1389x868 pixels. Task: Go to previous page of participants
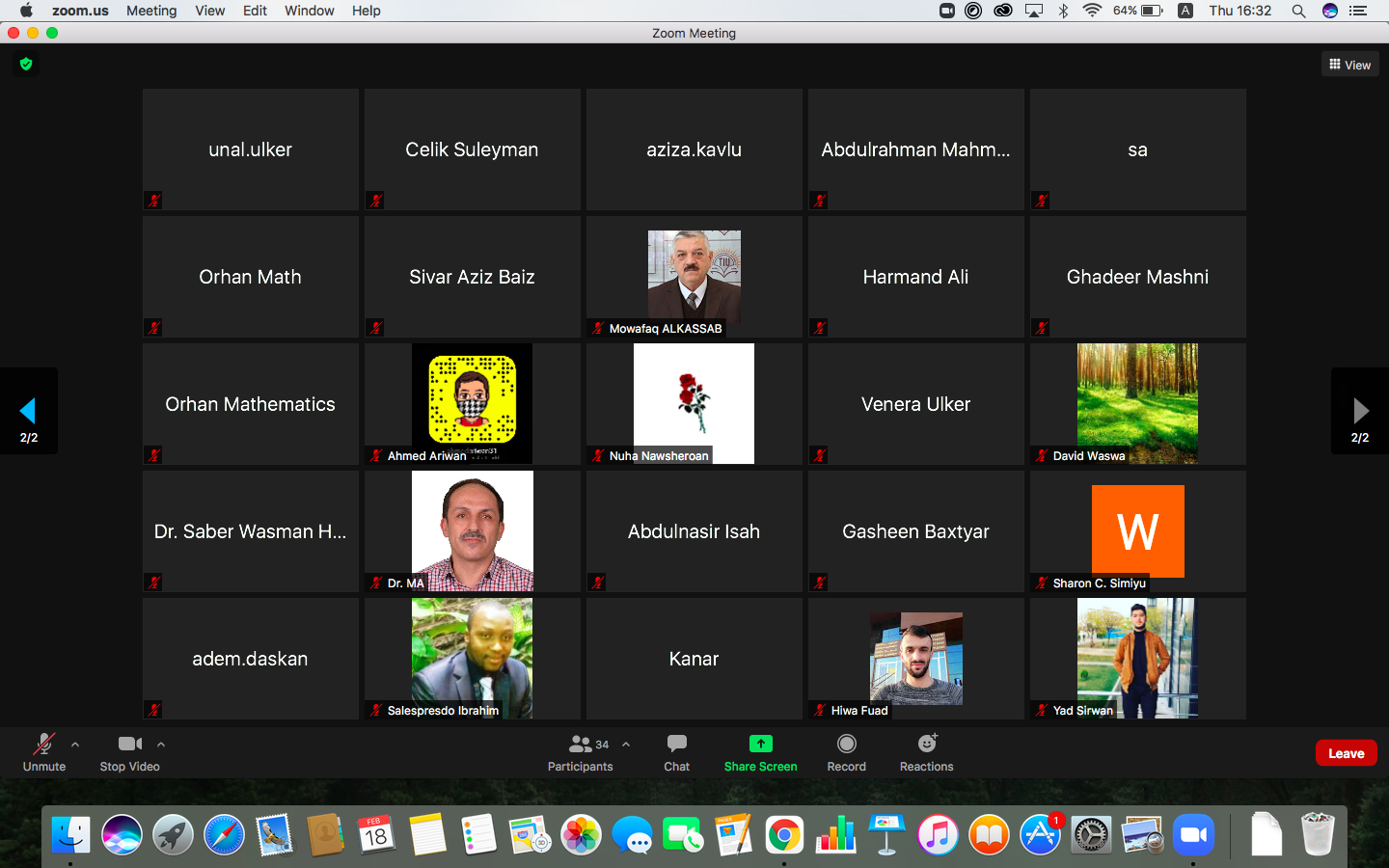pyautogui.click(x=28, y=412)
